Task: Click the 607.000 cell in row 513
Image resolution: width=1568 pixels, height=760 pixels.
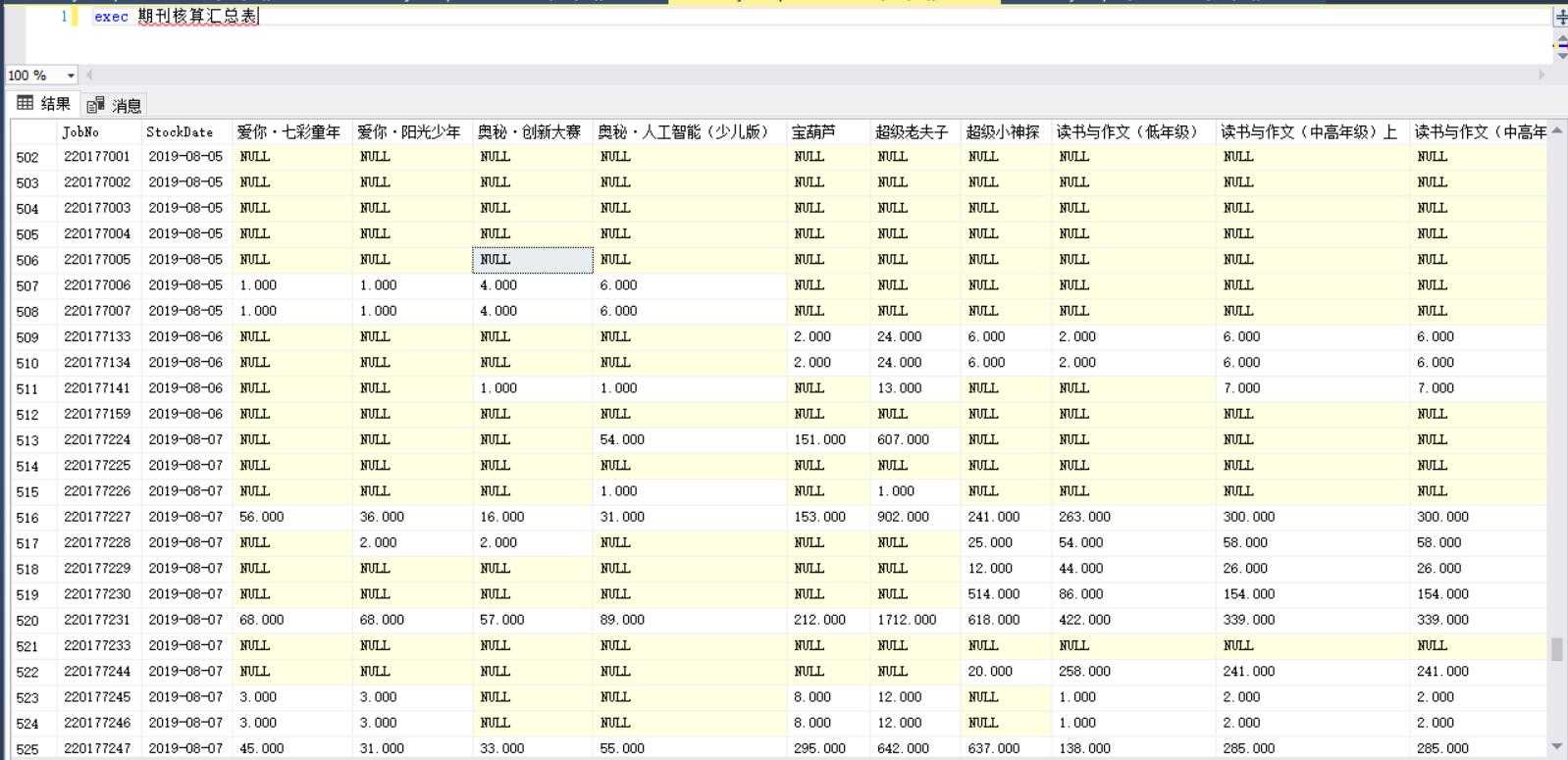Action: [x=915, y=439]
